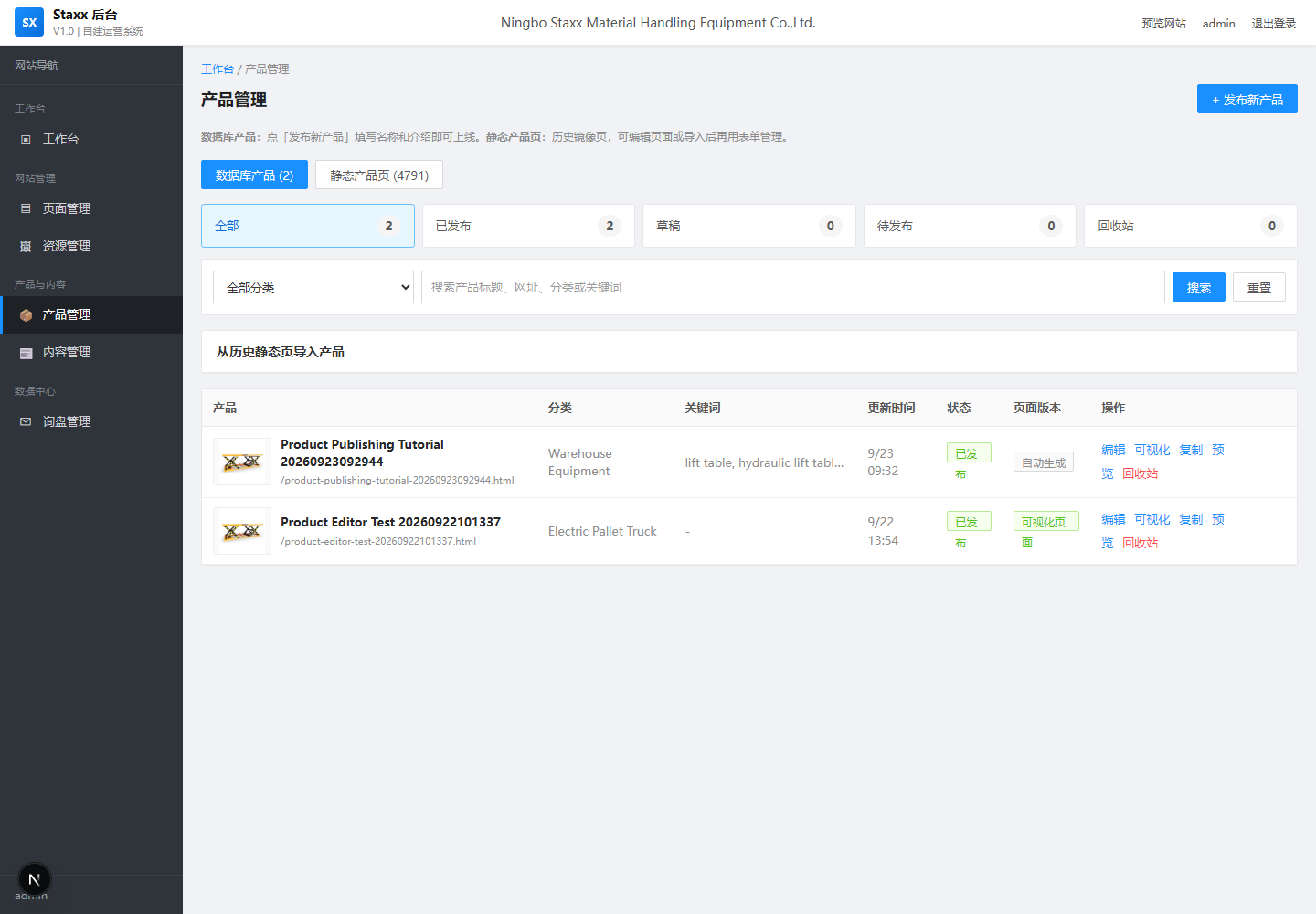Click the 分类 column header
The width and height of the screenshot is (1316, 914).
[x=560, y=408]
